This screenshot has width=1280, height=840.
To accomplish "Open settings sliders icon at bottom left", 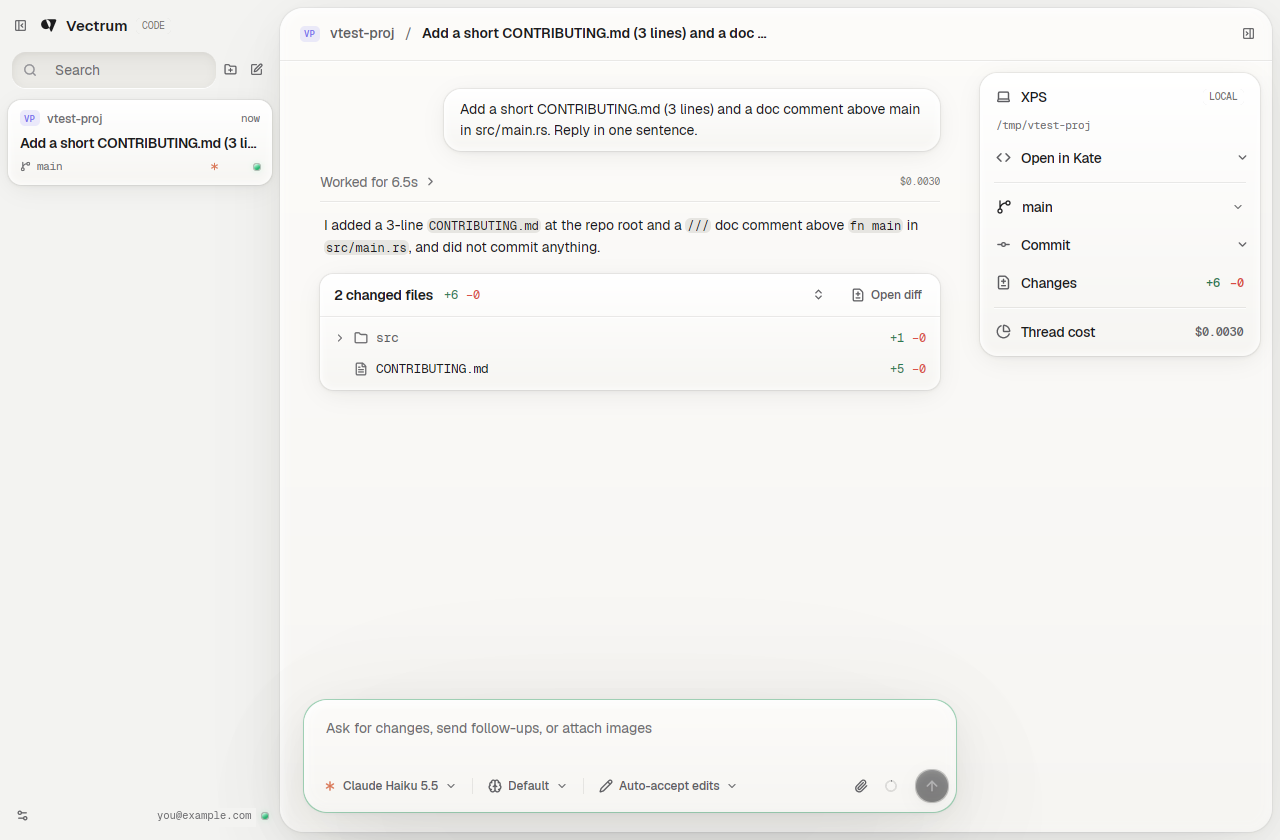I will 23,815.
